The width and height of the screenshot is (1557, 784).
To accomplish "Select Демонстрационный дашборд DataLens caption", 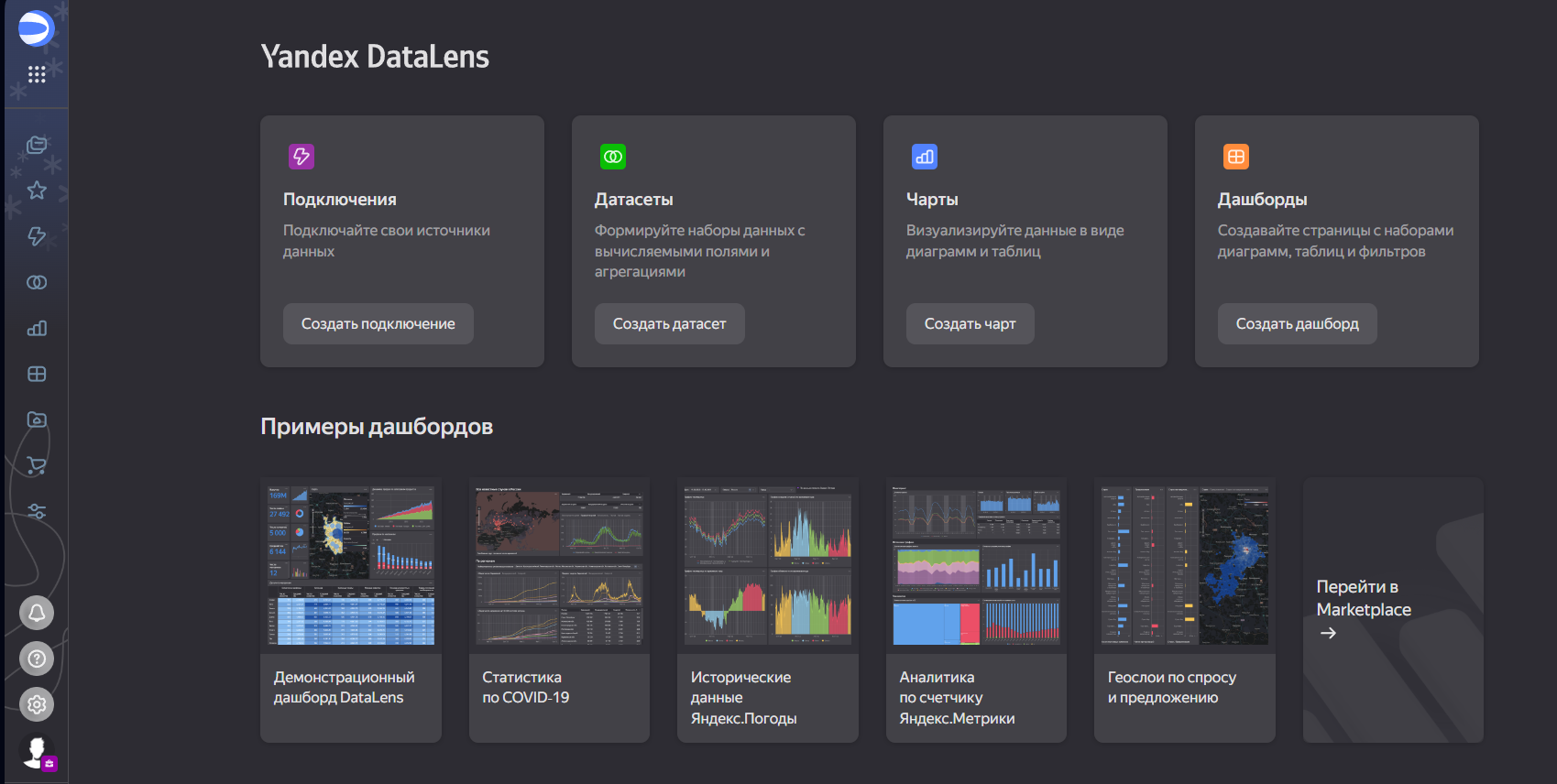I will pyautogui.click(x=345, y=688).
